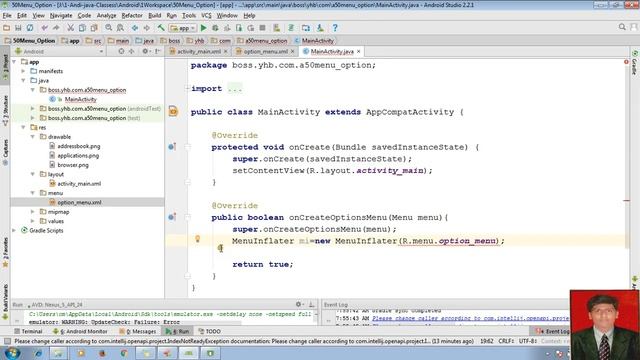Click the Internet Explorer taskbar icon
Image resolution: width=640 pixels, height=360 pixels.
click(x=38, y=353)
